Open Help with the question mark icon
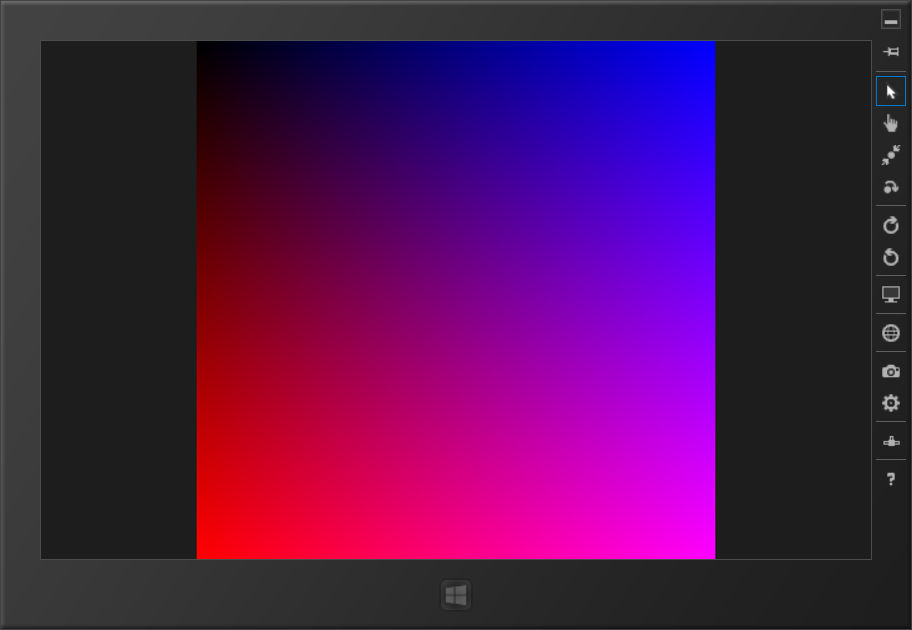The width and height of the screenshot is (912, 630). coord(890,479)
